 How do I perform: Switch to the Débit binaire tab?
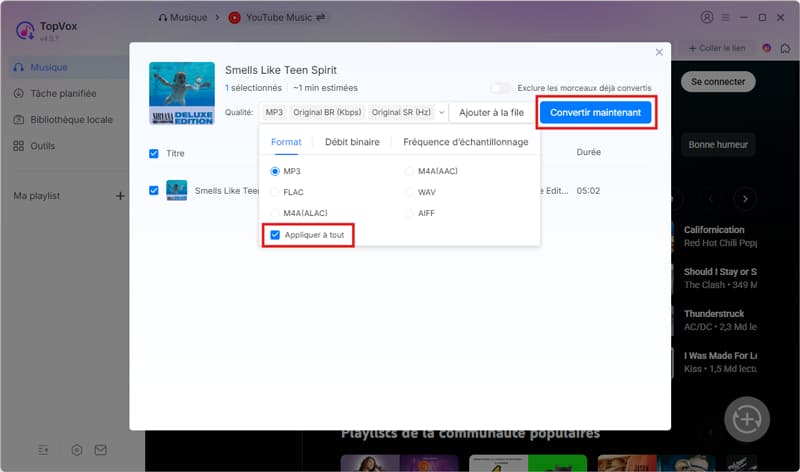click(x=352, y=142)
